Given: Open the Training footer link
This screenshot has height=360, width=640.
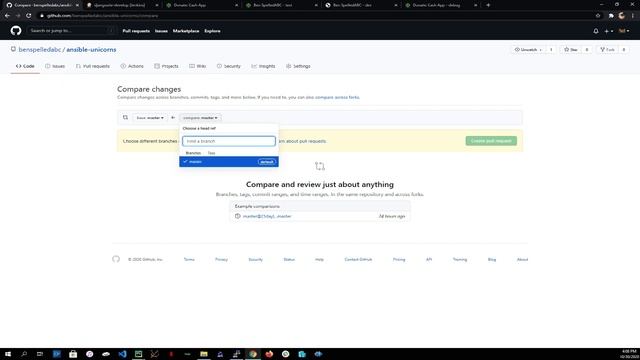Looking at the screenshot, I should pos(460,260).
